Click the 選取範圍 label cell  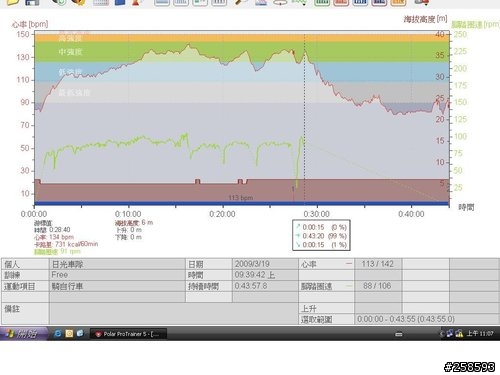point(327,319)
